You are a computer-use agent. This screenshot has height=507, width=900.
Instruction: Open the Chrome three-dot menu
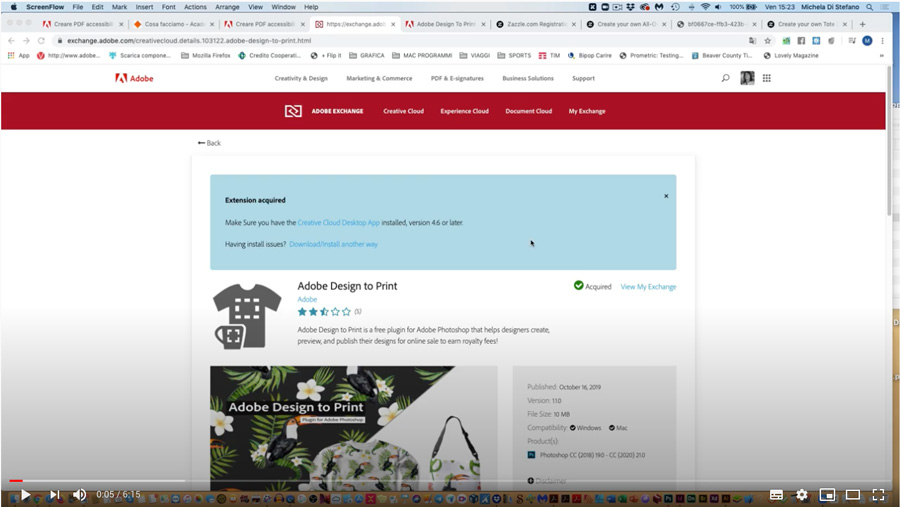883,41
